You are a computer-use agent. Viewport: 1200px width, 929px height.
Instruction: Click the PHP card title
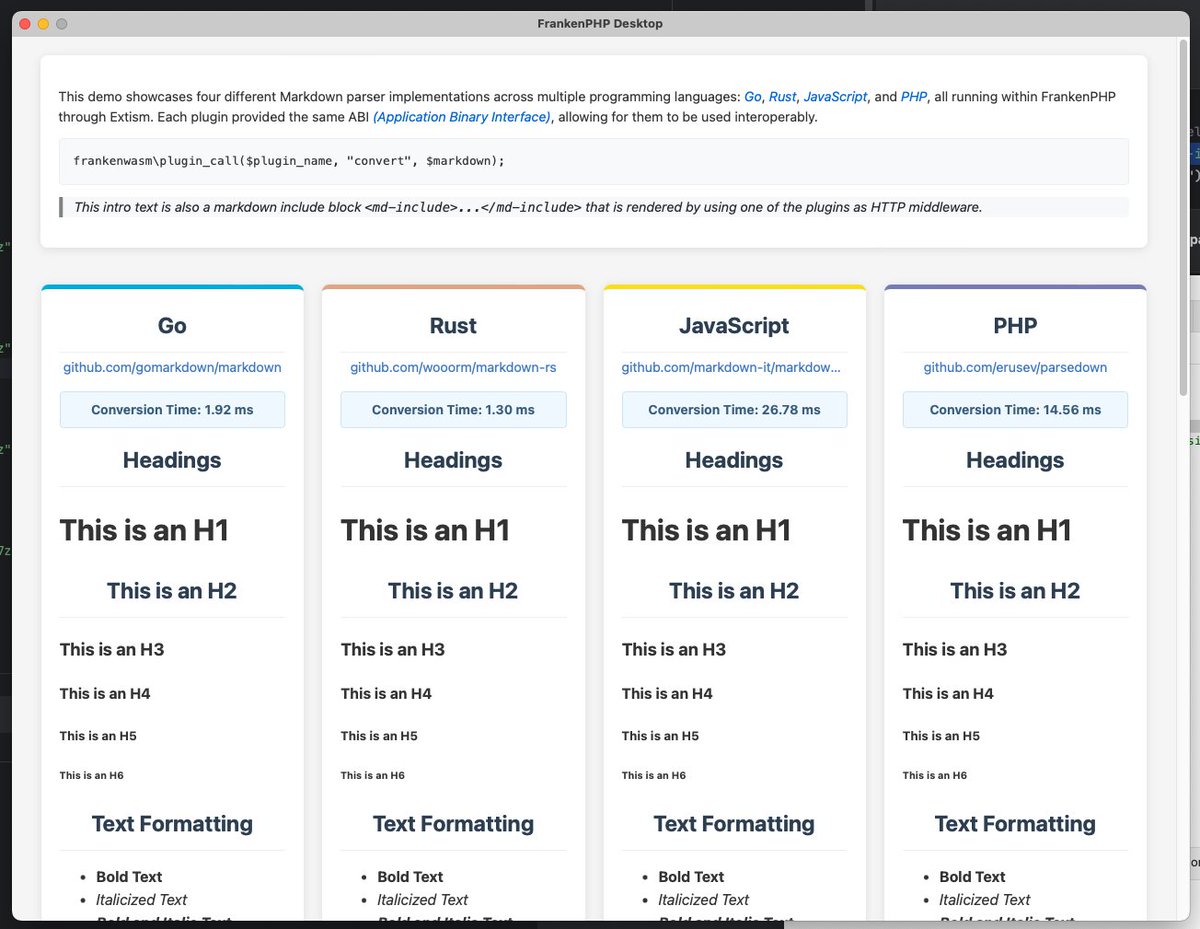(1015, 326)
